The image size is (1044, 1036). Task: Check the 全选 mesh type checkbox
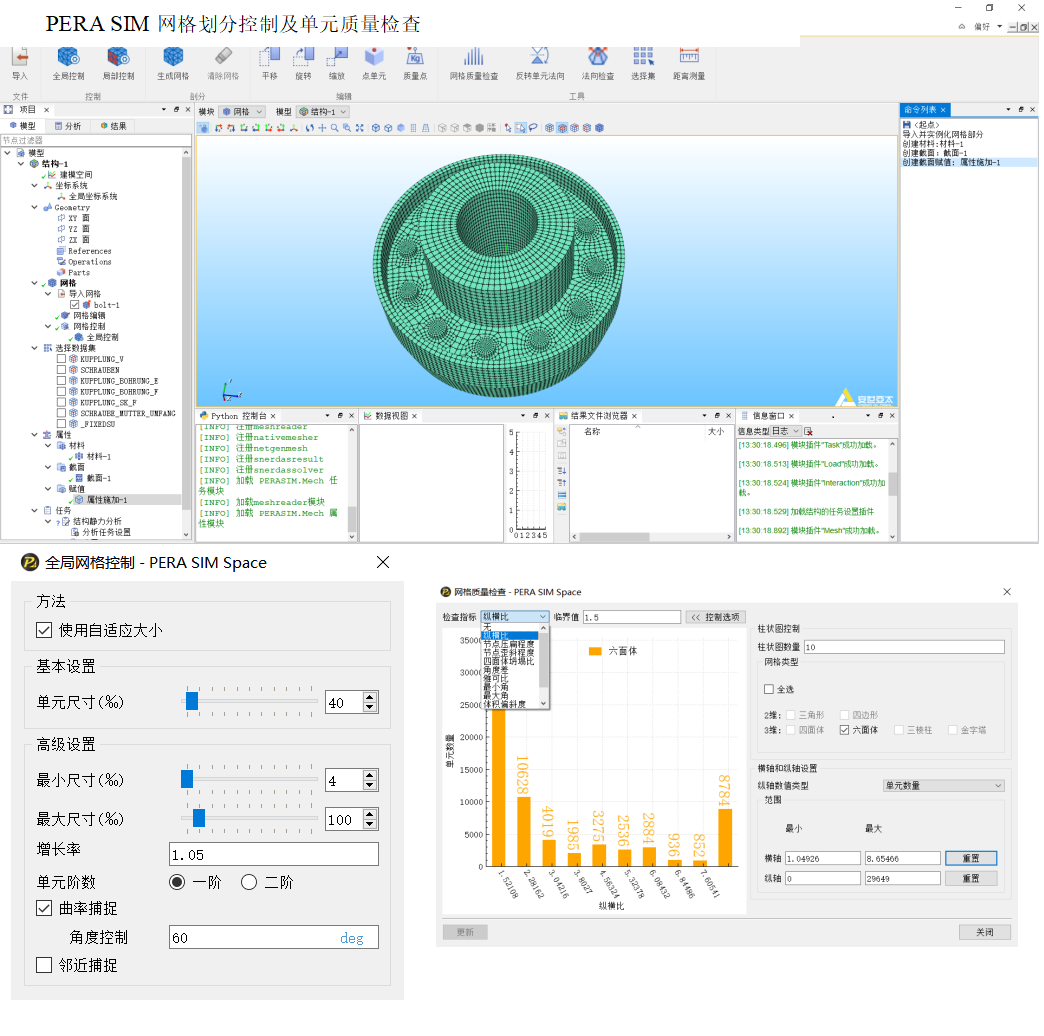point(769,689)
